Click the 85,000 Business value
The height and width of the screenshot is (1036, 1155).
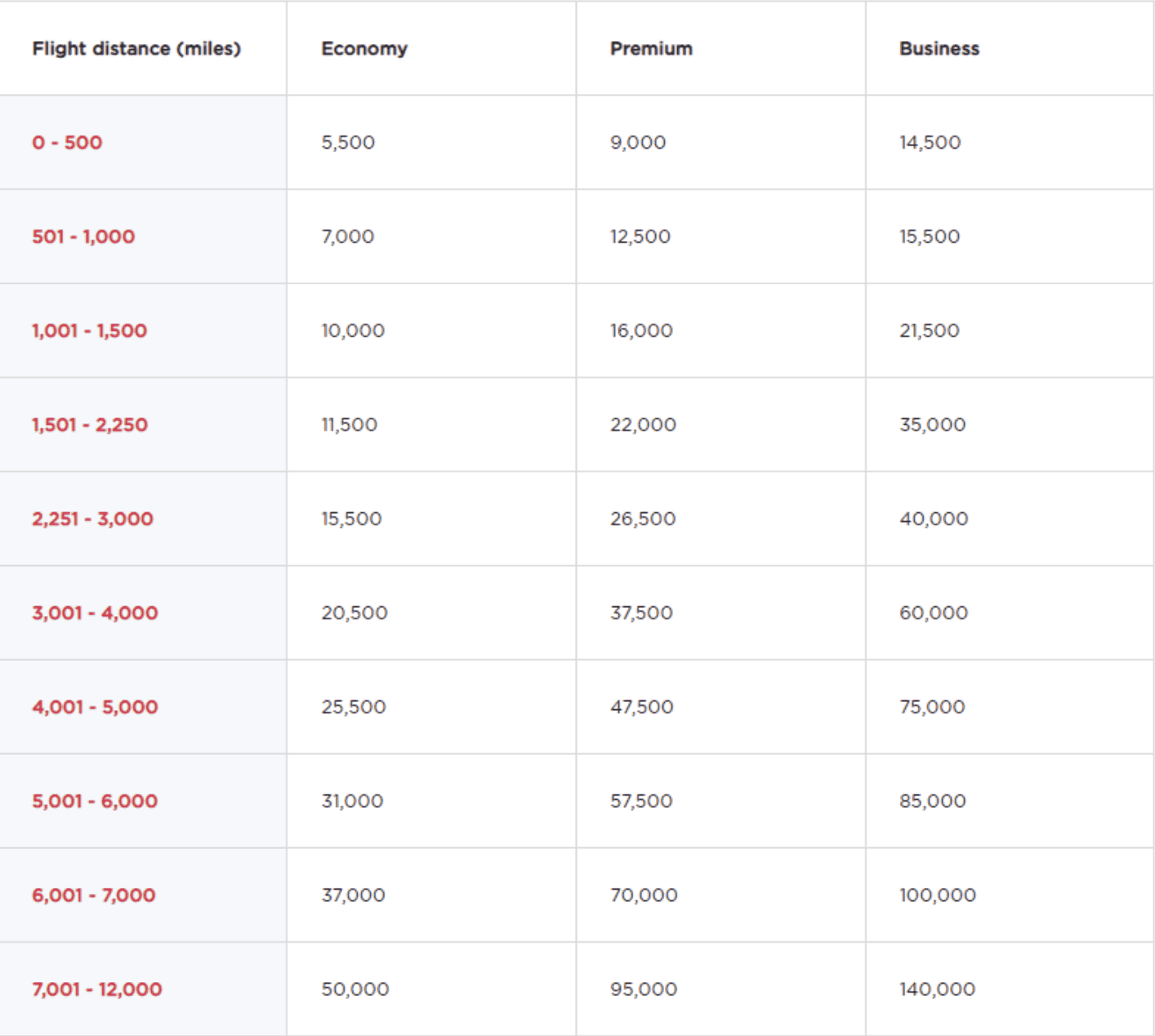933,801
